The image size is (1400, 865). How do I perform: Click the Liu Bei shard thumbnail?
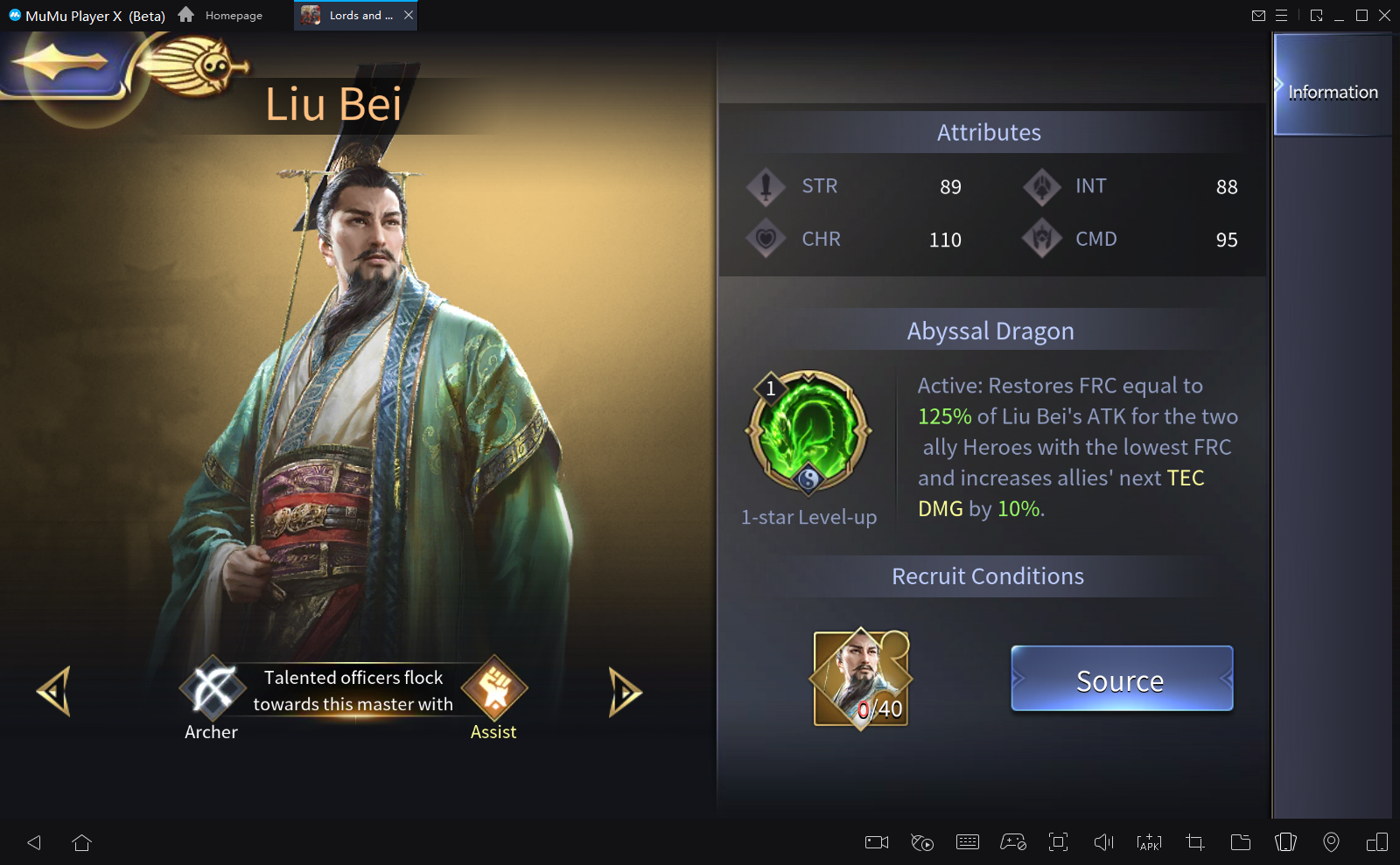click(862, 679)
